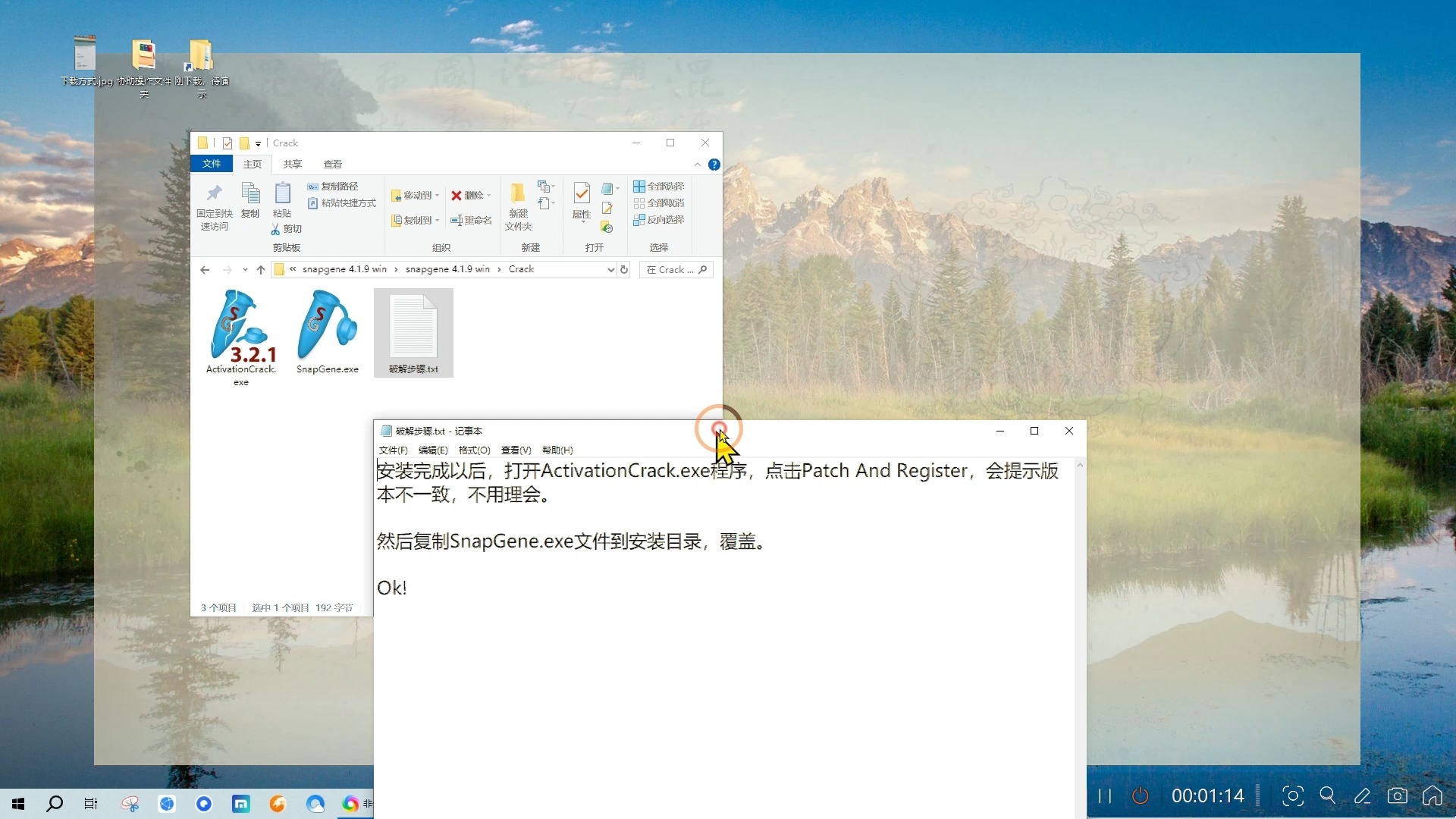This screenshot has width=1456, height=819.
Task: Click the recorder magnifier zoom icon
Action: click(x=1328, y=795)
